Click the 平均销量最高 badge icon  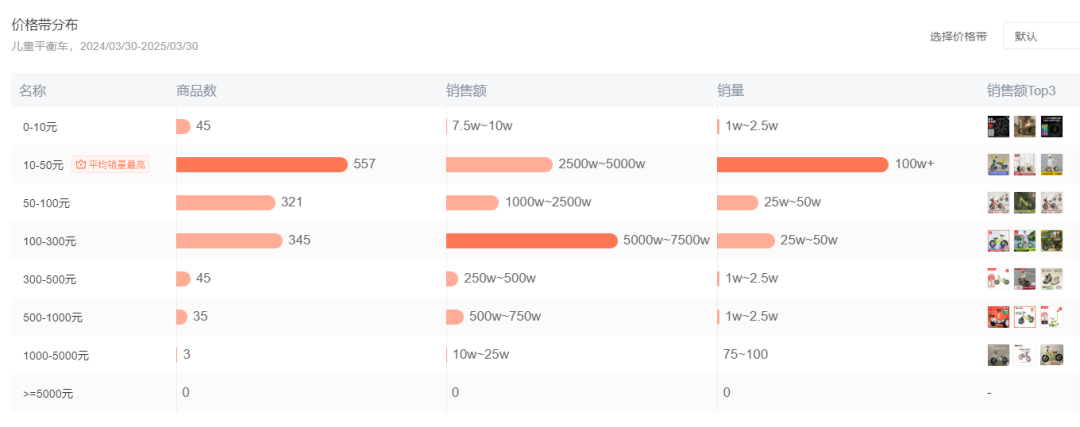coord(81,165)
